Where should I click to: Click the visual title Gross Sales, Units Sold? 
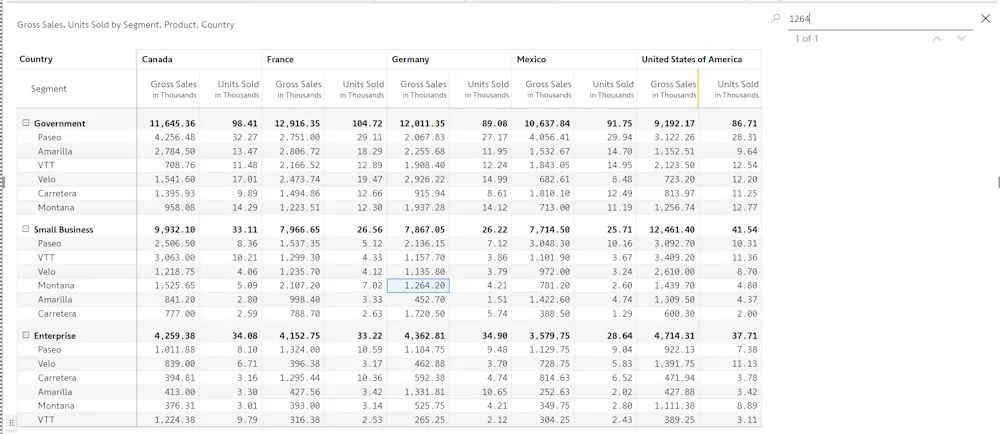pos(126,25)
